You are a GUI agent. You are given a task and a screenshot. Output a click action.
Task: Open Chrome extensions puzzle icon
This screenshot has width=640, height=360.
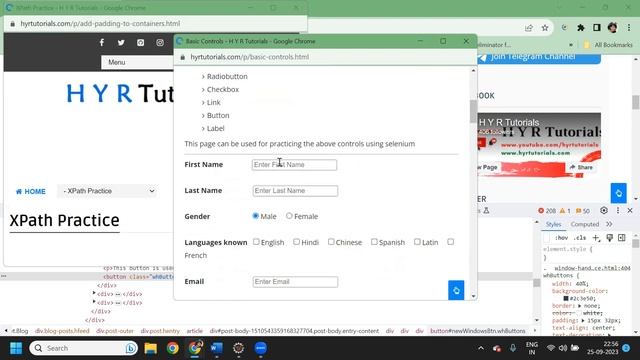click(580, 28)
